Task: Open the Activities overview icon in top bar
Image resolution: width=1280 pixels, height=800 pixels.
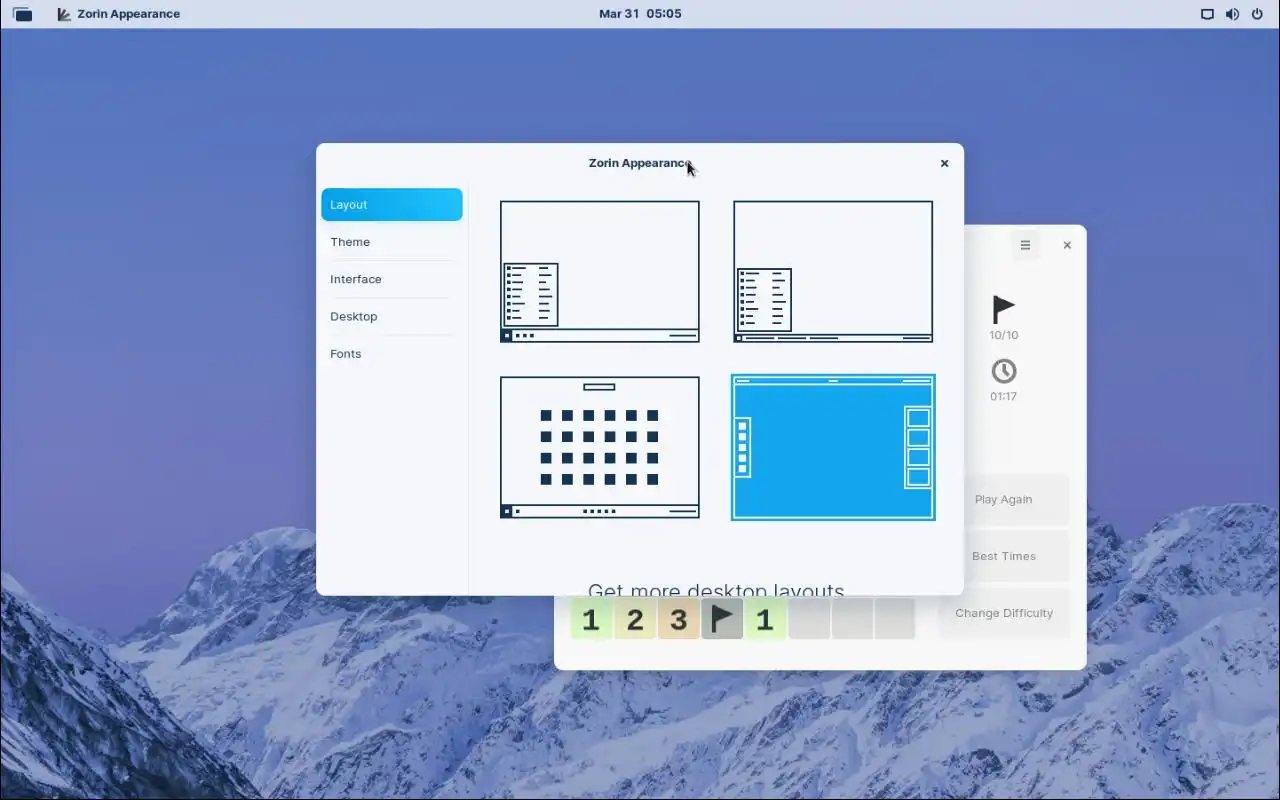Action: (x=22, y=14)
